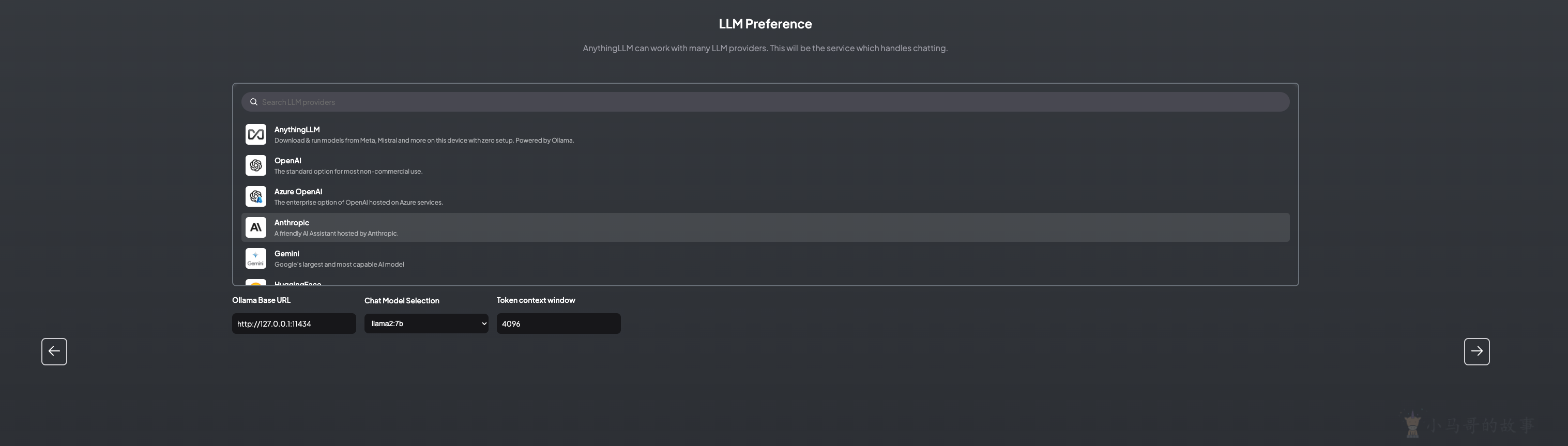Click the Chat Model Selection label
The height and width of the screenshot is (446, 1568).
(x=402, y=301)
